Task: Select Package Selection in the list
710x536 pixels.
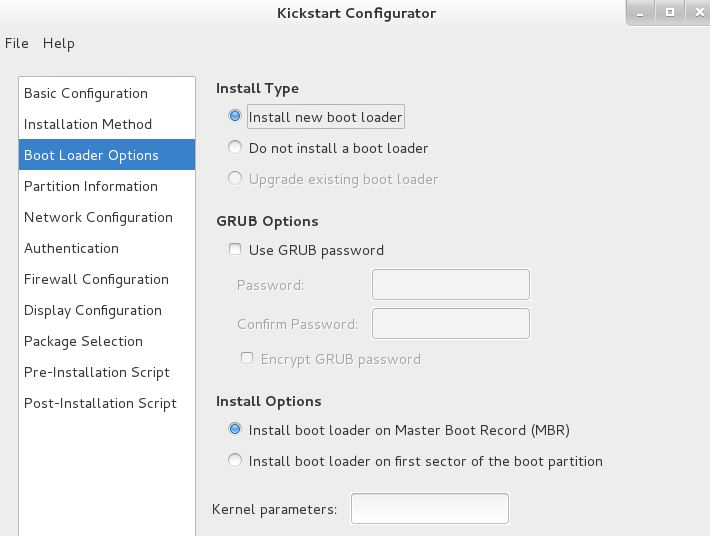Action: point(107,341)
